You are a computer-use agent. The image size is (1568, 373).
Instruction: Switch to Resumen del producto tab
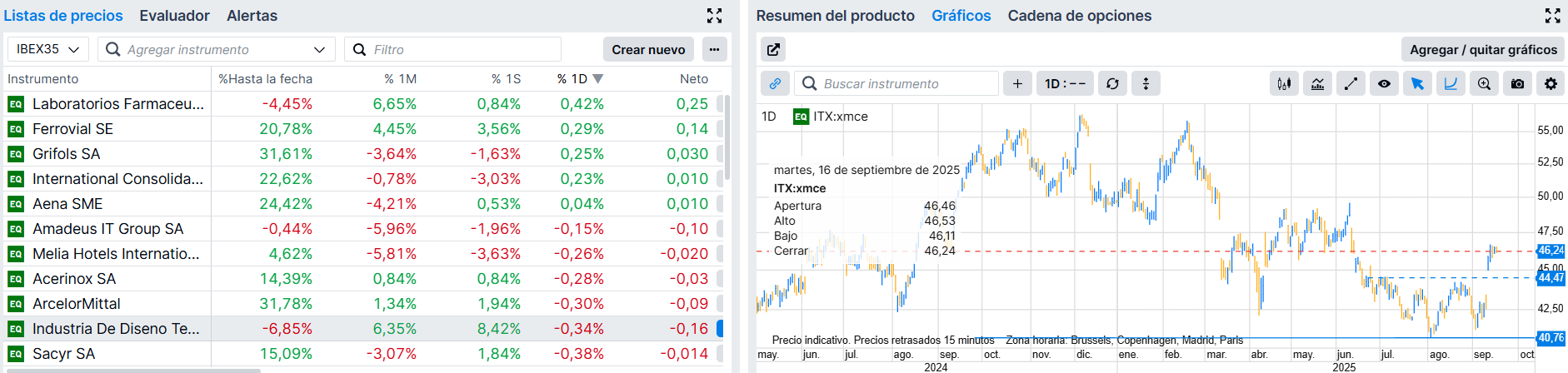coord(836,16)
